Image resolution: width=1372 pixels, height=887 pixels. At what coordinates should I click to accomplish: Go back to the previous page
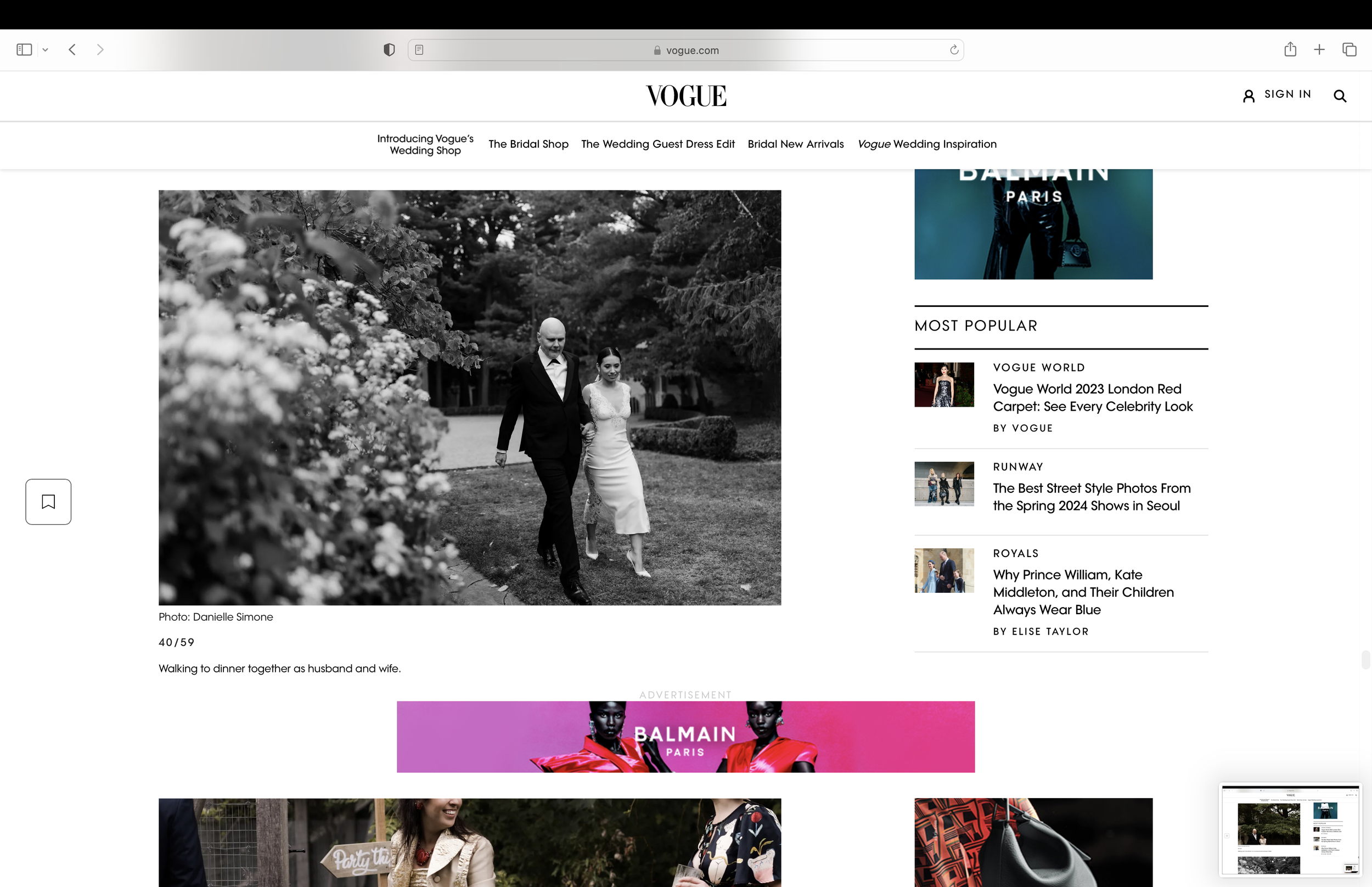click(72, 50)
